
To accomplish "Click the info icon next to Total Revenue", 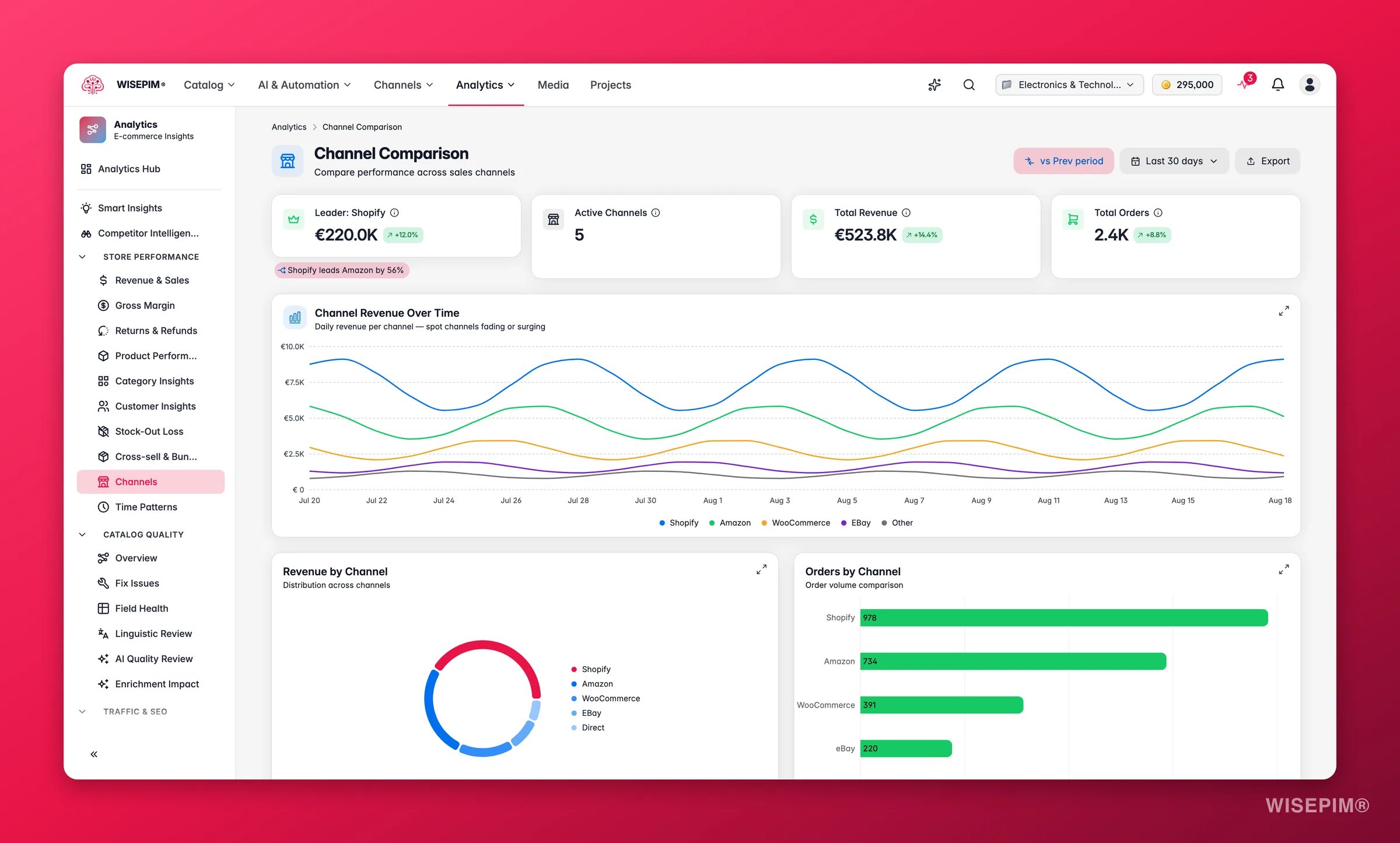I will 906,213.
